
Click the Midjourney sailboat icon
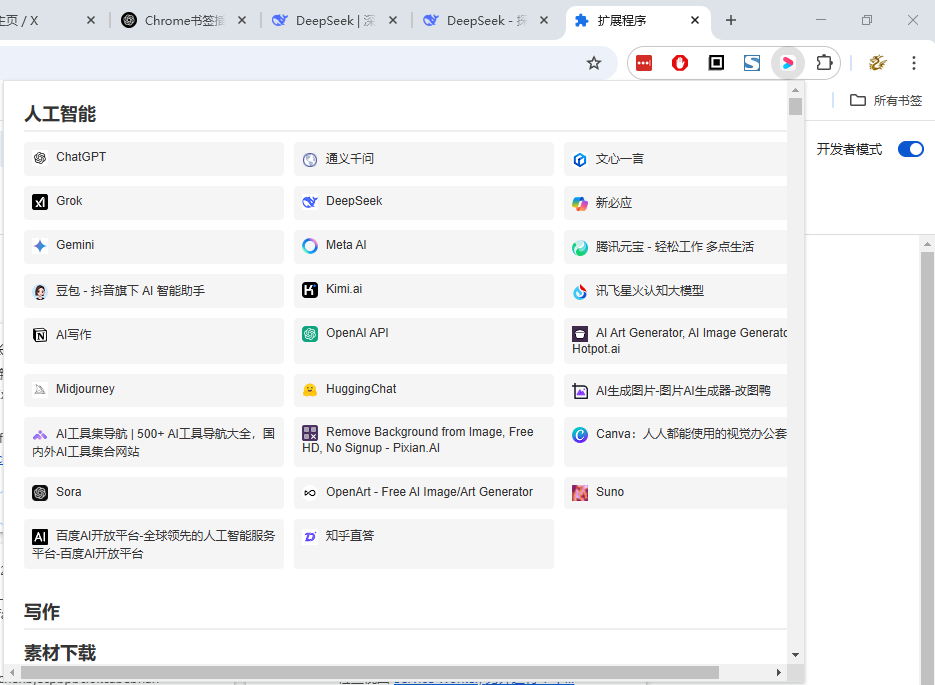[x=40, y=390]
